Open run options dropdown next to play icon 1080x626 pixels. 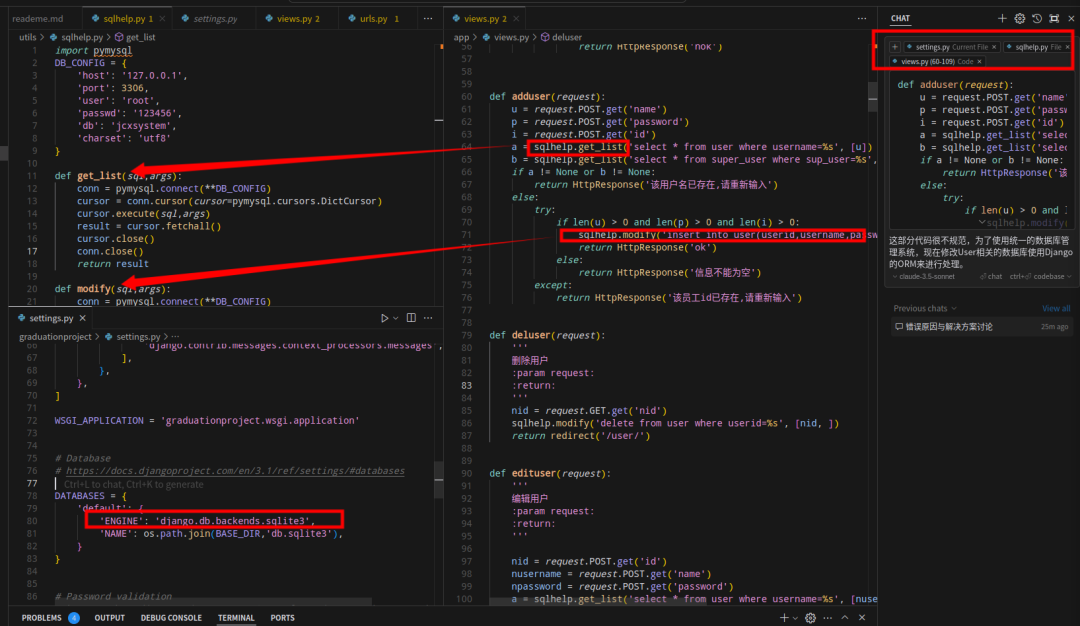point(395,318)
